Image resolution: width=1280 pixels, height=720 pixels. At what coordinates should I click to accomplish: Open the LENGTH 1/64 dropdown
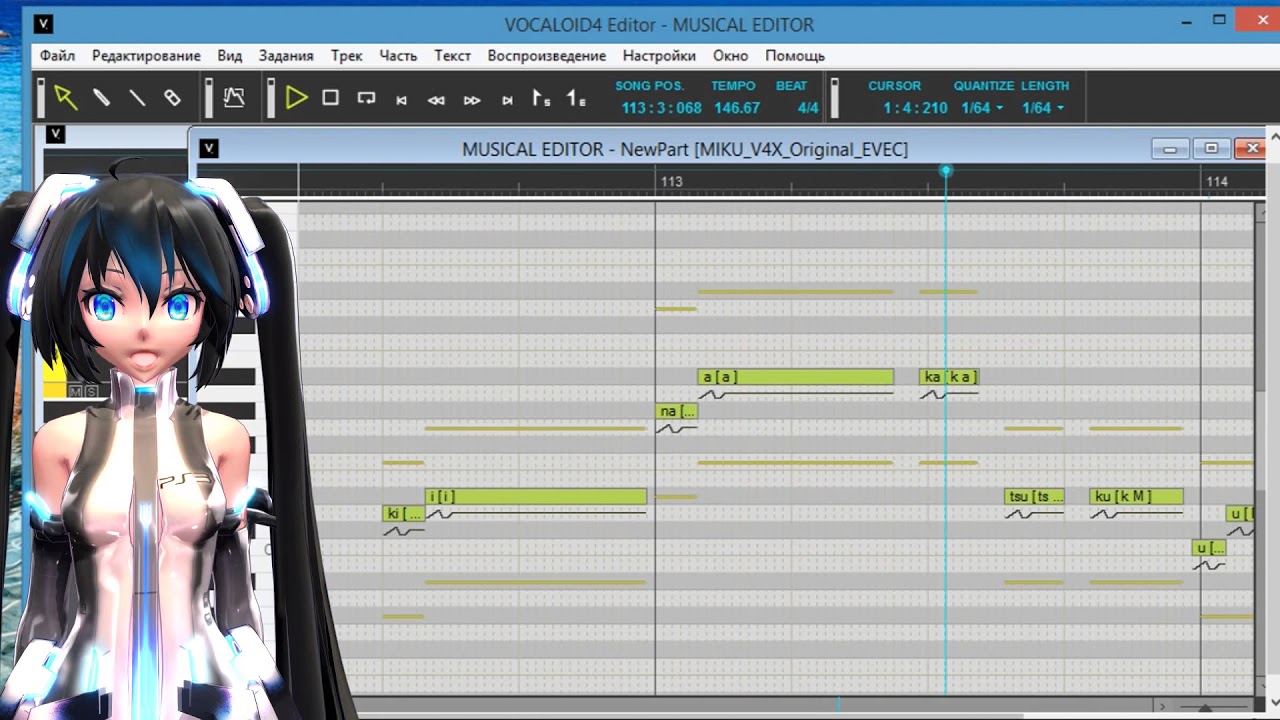click(x=1043, y=108)
